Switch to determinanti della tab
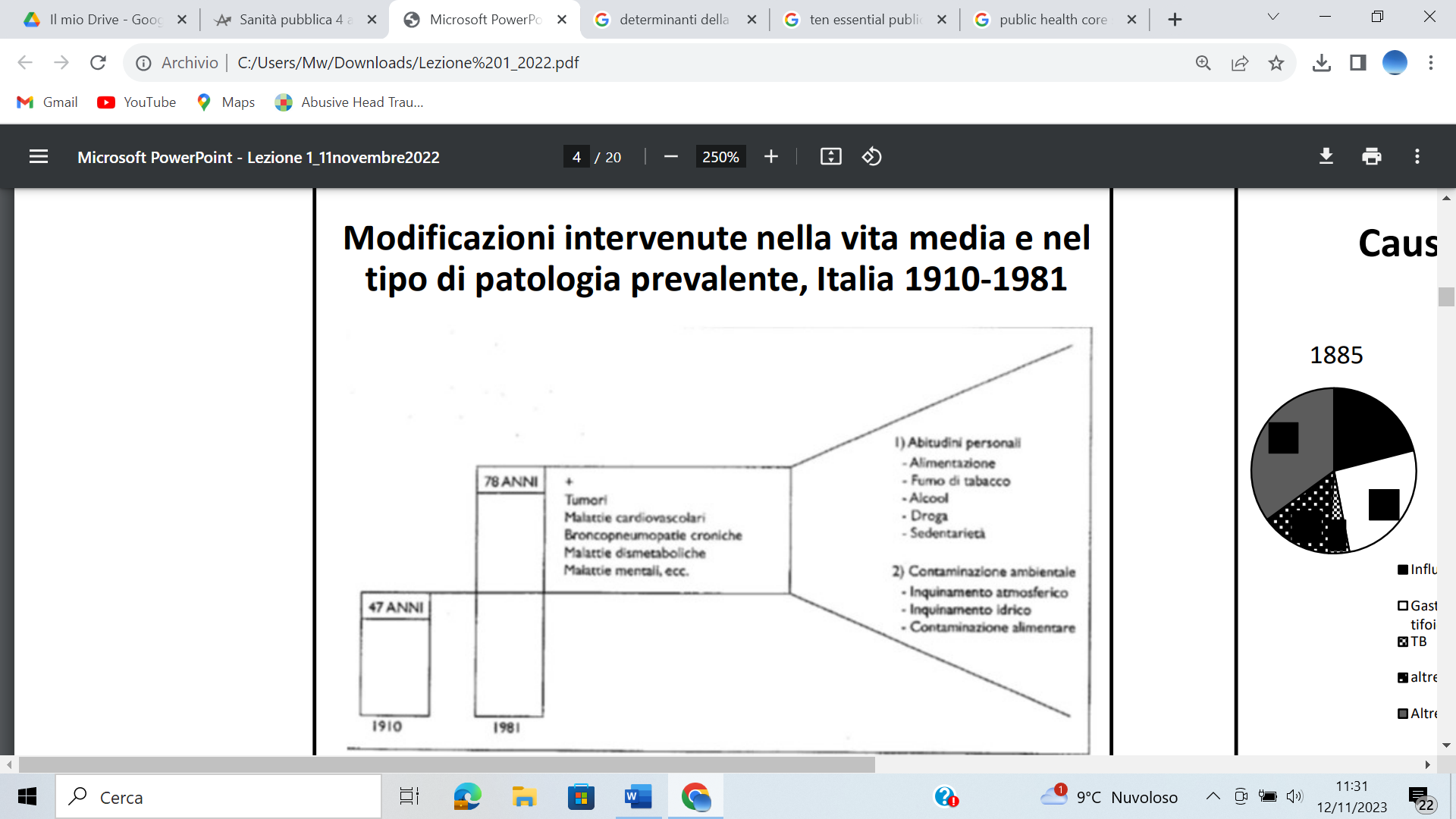This screenshot has width=1456, height=819. click(x=675, y=20)
